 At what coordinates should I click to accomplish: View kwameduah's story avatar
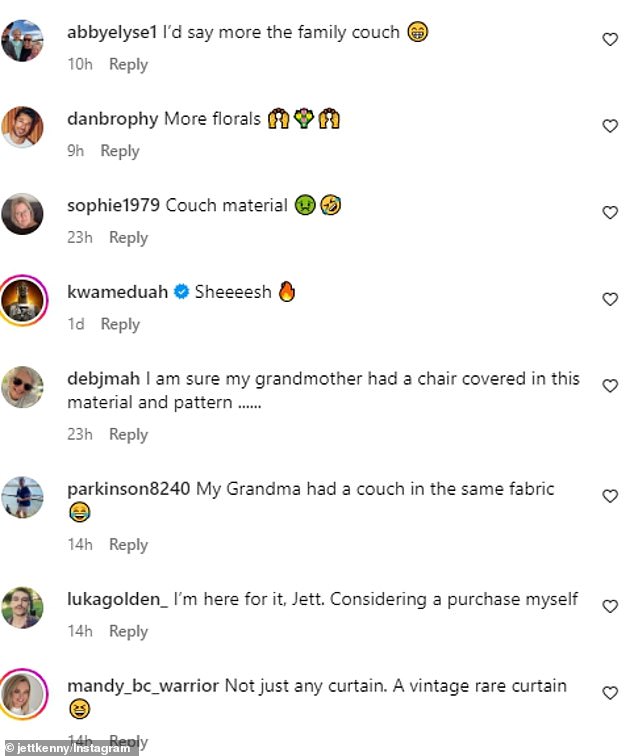[23, 300]
